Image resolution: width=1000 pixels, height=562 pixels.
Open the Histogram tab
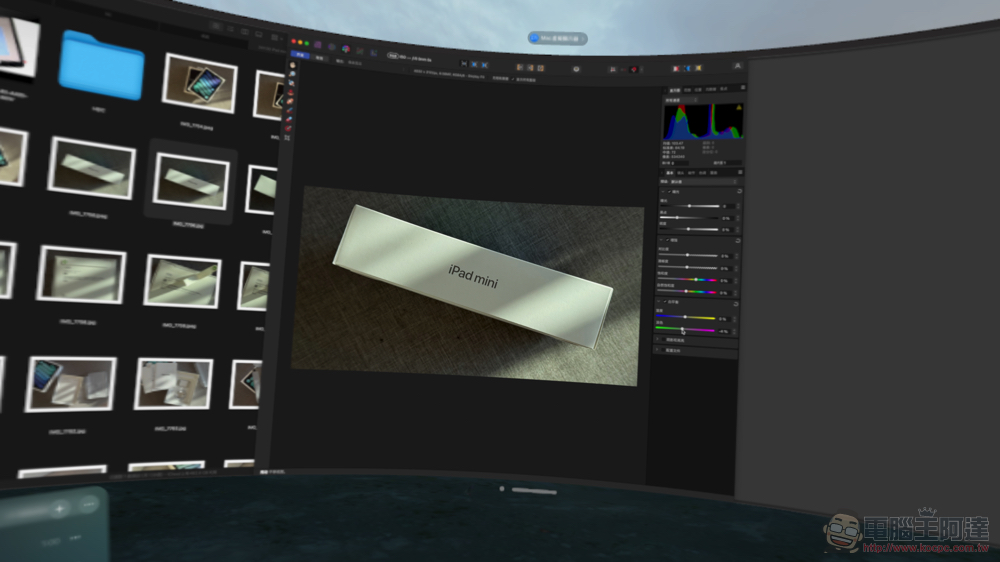point(675,91)
